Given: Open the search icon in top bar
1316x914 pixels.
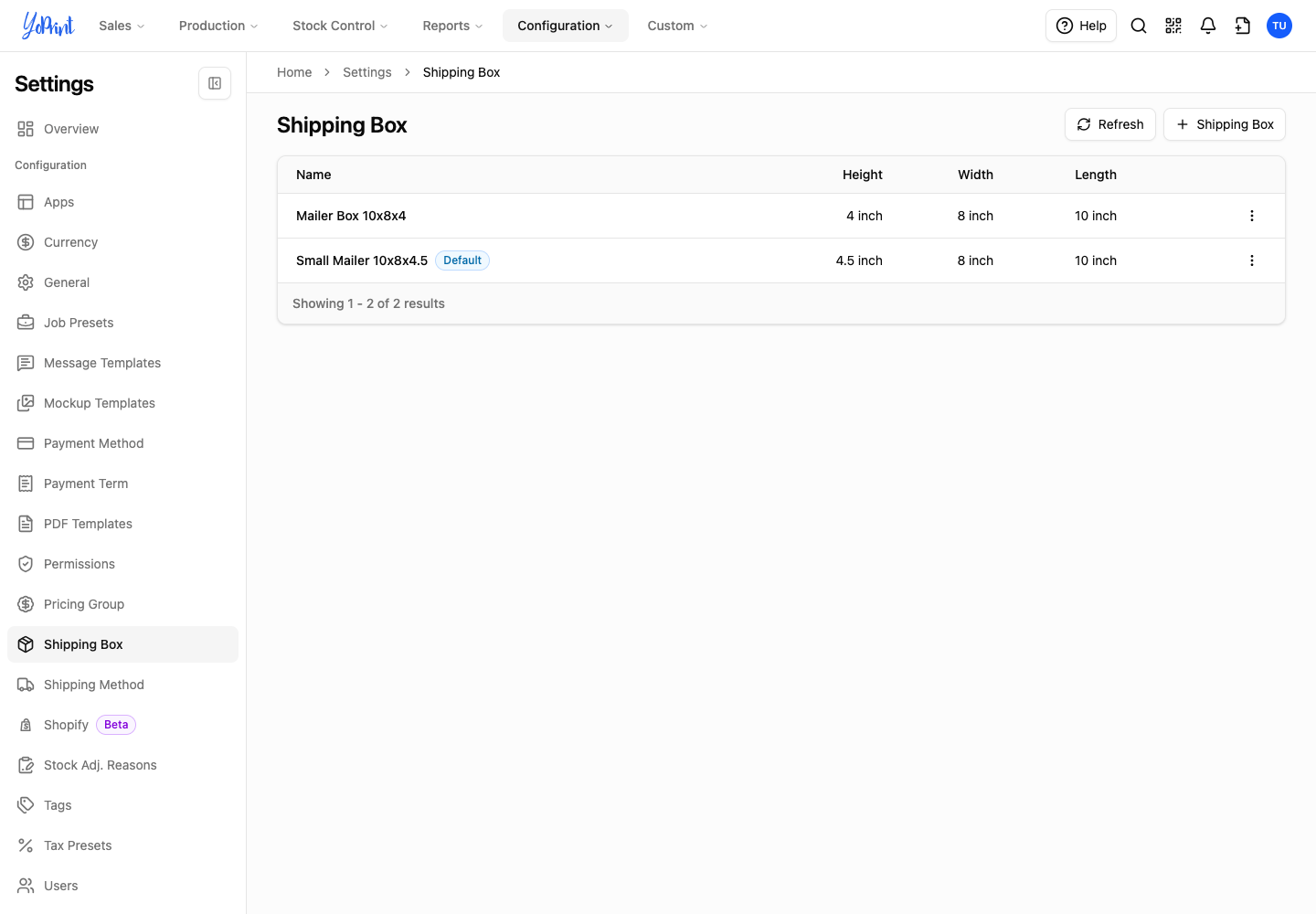Looking at the screenshot, I should 1139,26.
